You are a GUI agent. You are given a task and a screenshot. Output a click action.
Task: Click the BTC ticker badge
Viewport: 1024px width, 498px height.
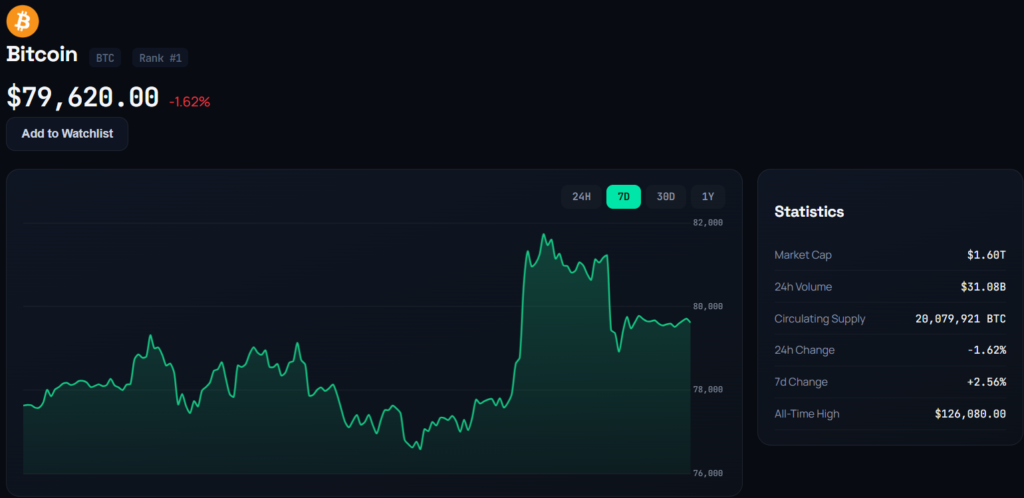(x=105, y=58)
